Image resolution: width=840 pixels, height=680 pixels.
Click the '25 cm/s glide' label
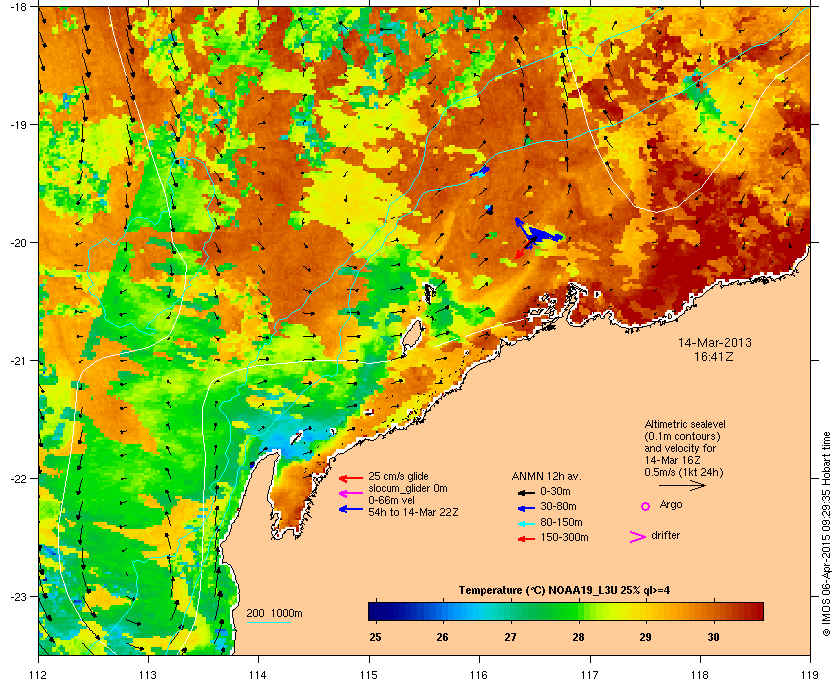(398, 476)
